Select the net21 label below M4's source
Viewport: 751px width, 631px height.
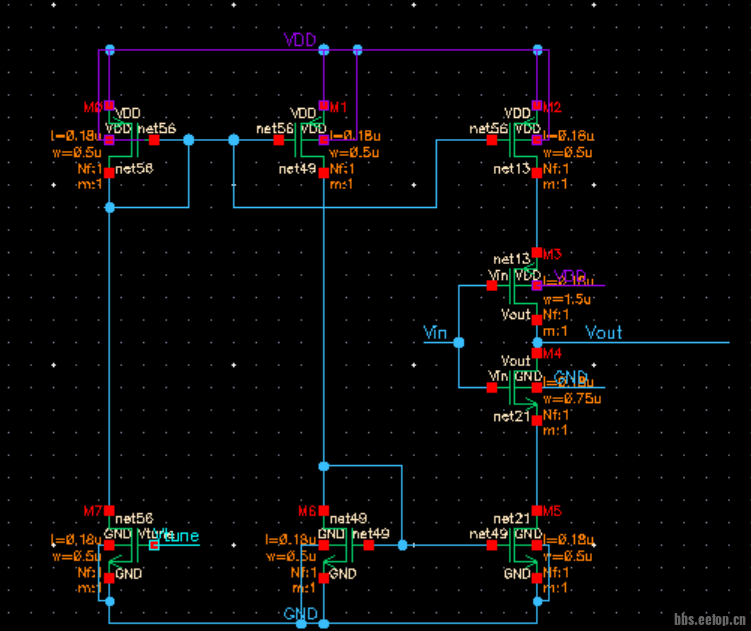512,416
